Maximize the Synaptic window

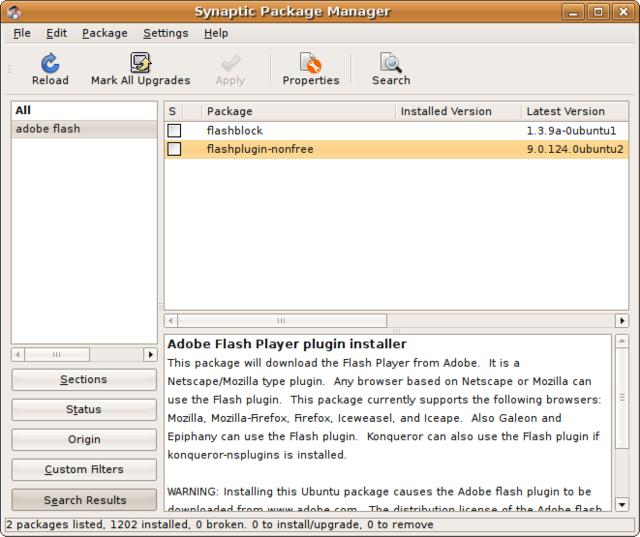[x=598, y=11]
